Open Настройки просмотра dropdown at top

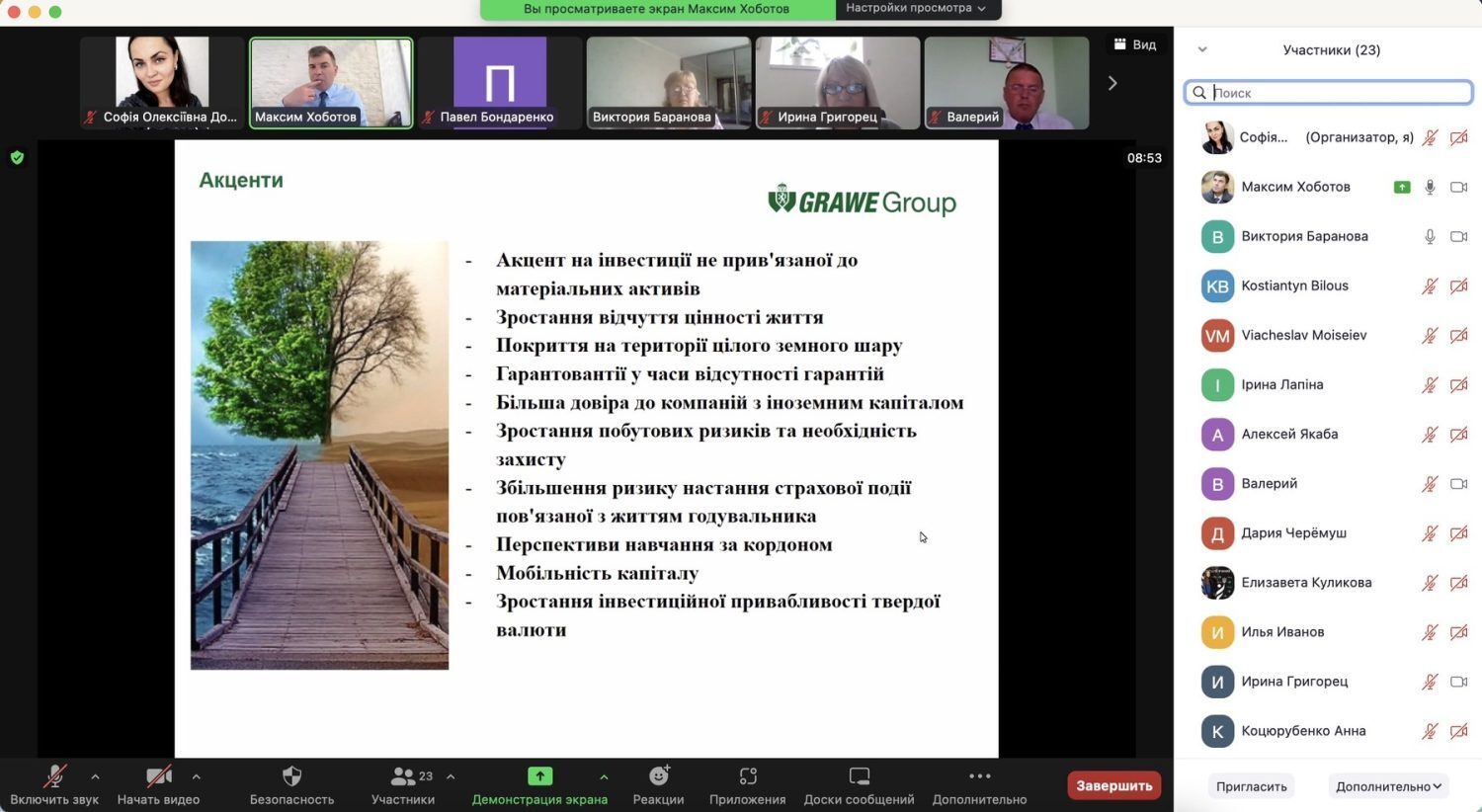point(916,9)
